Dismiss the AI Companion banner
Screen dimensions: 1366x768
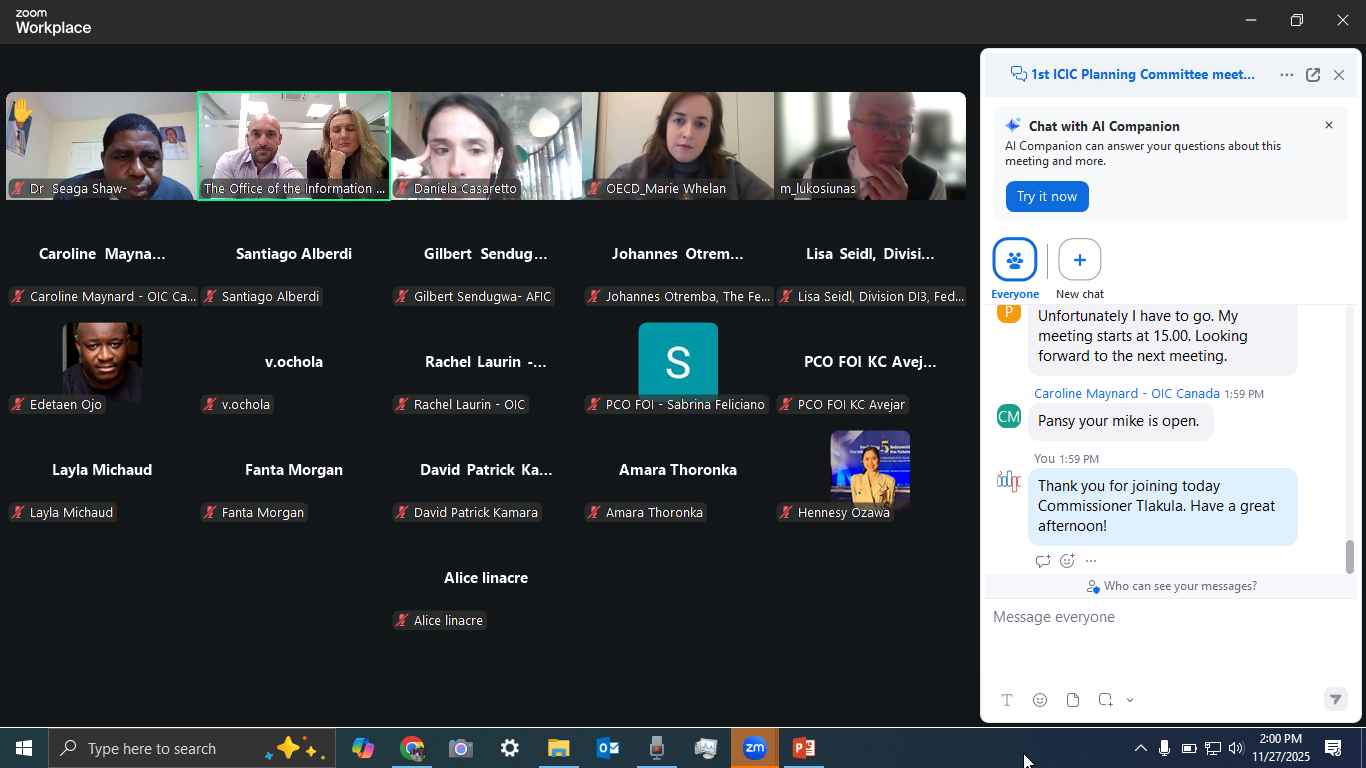(x=1329, y=125)
